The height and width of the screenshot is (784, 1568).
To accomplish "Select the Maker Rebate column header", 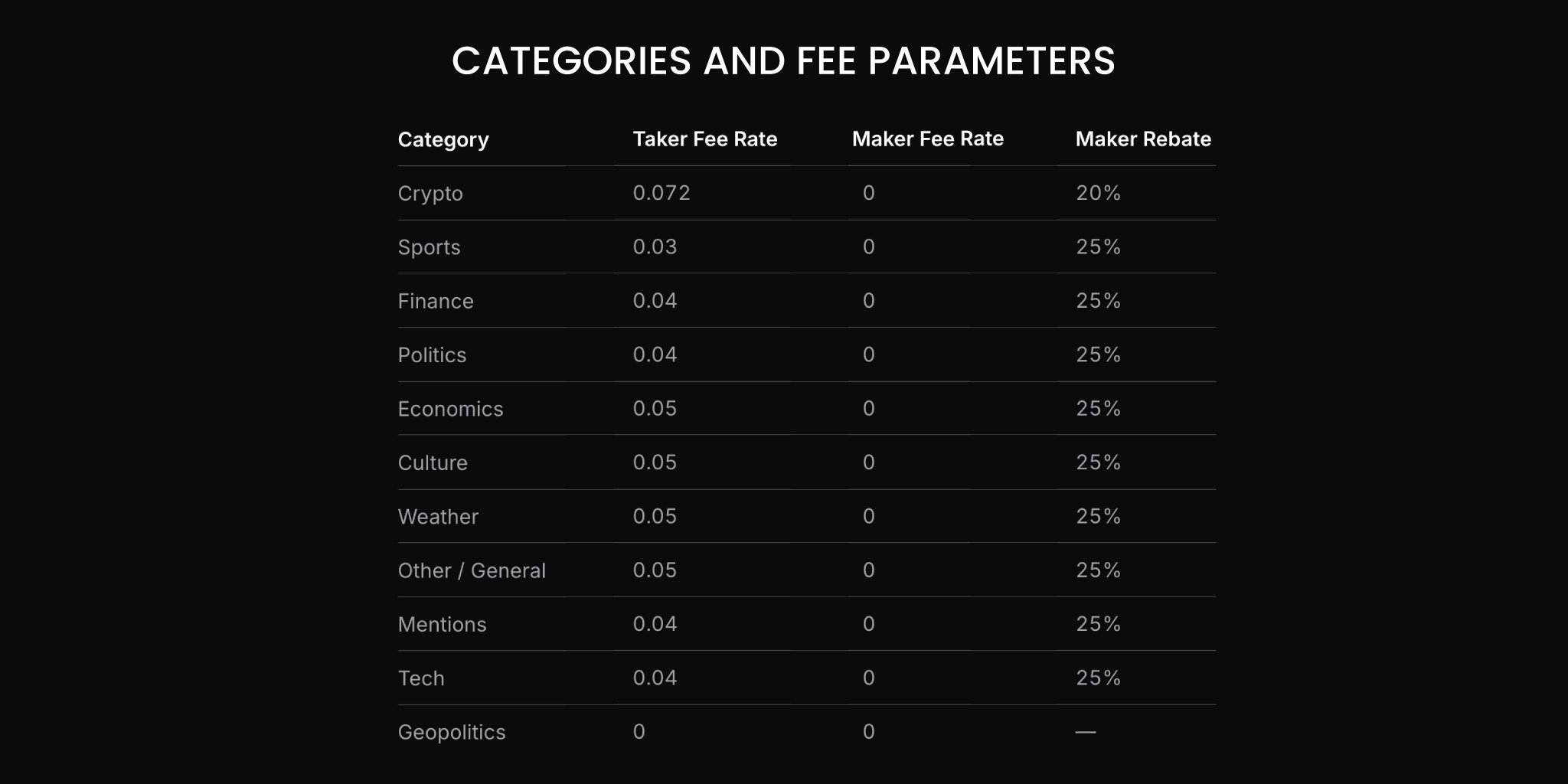I will coord(1142,139).
